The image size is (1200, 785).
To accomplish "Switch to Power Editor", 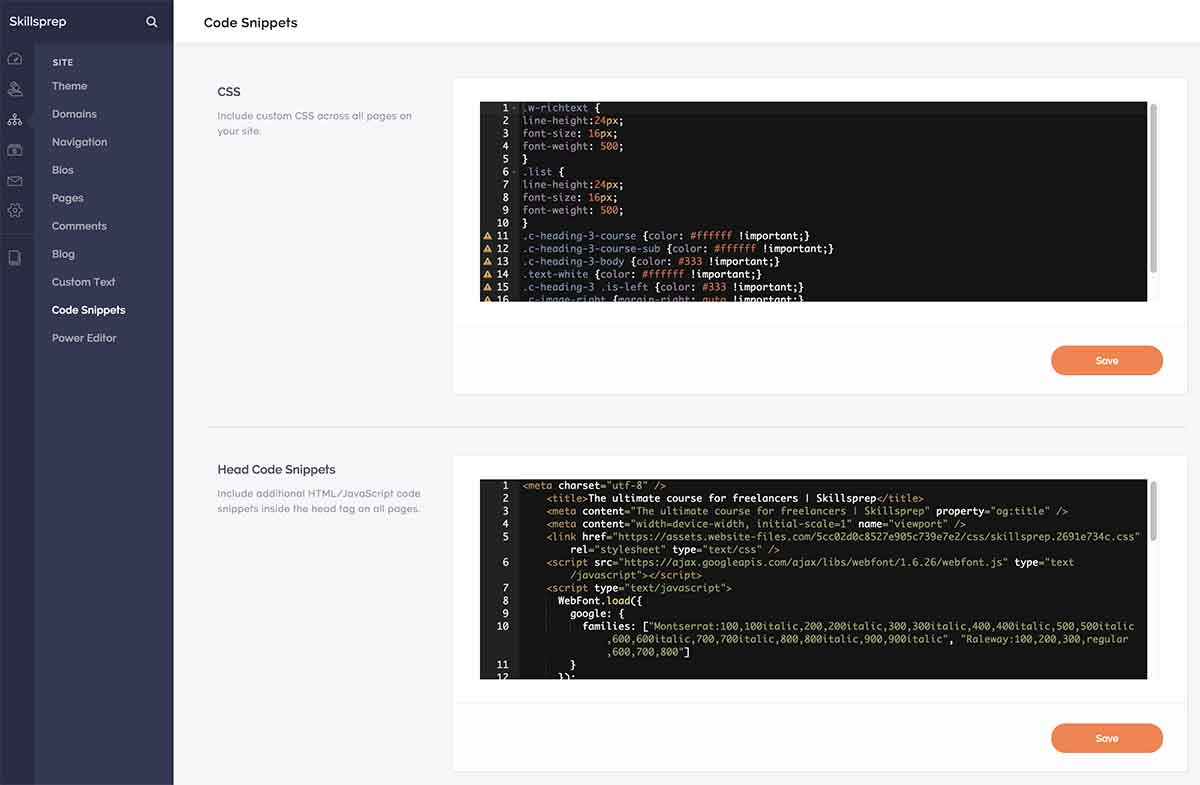I will [x=86, y=337].
